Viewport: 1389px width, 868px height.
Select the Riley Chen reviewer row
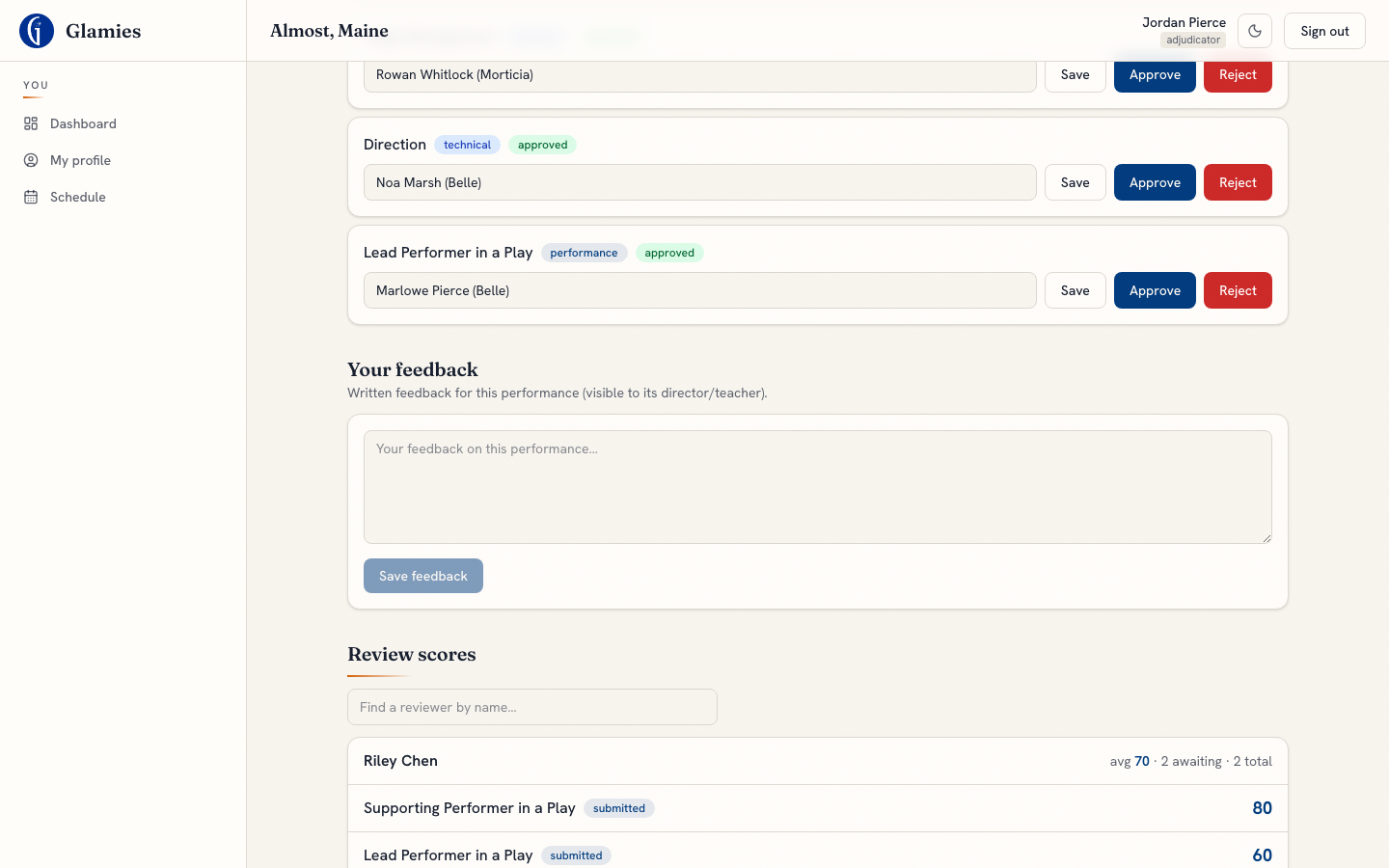click(x=818, y=761)
